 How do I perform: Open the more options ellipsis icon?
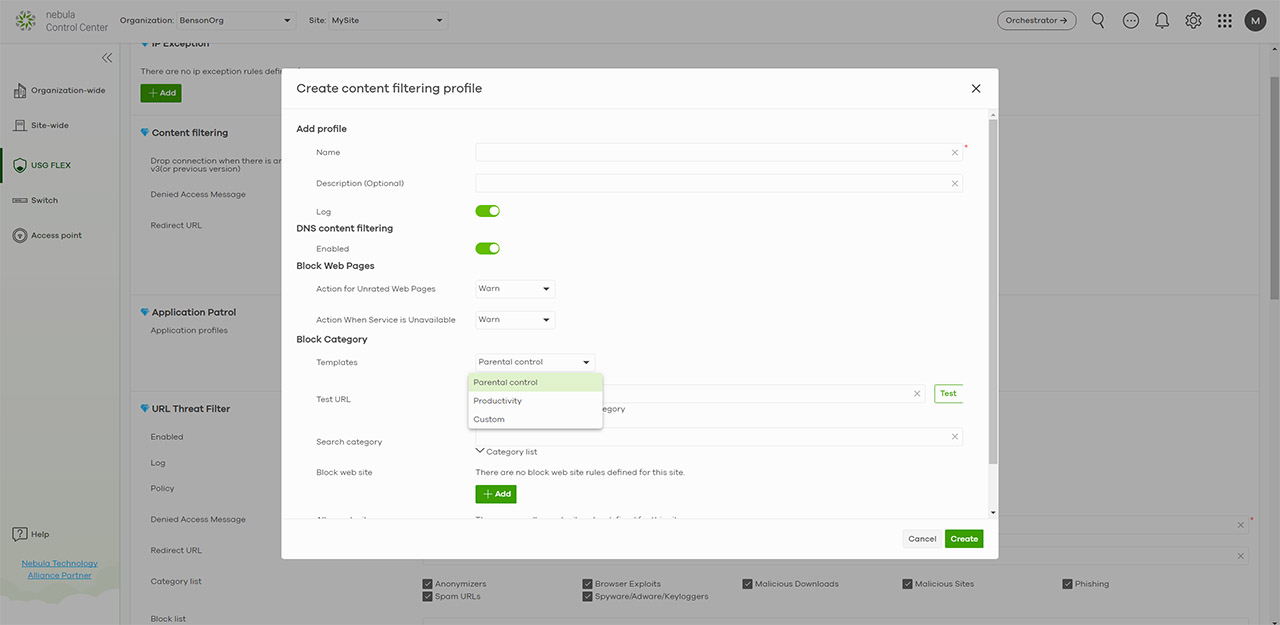[1131, 20]
